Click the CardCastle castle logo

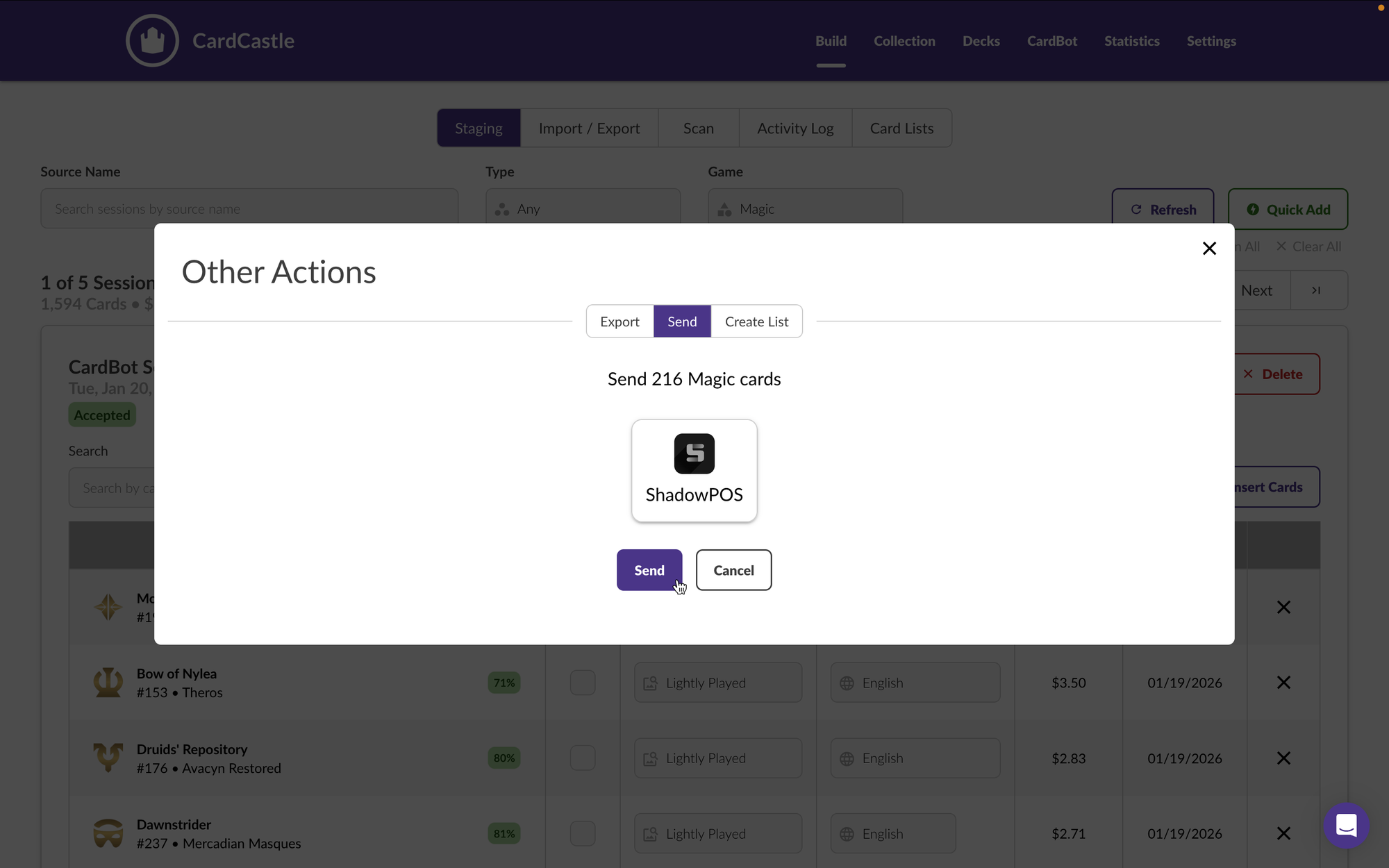pyautogui.click(x=152, y=41)
